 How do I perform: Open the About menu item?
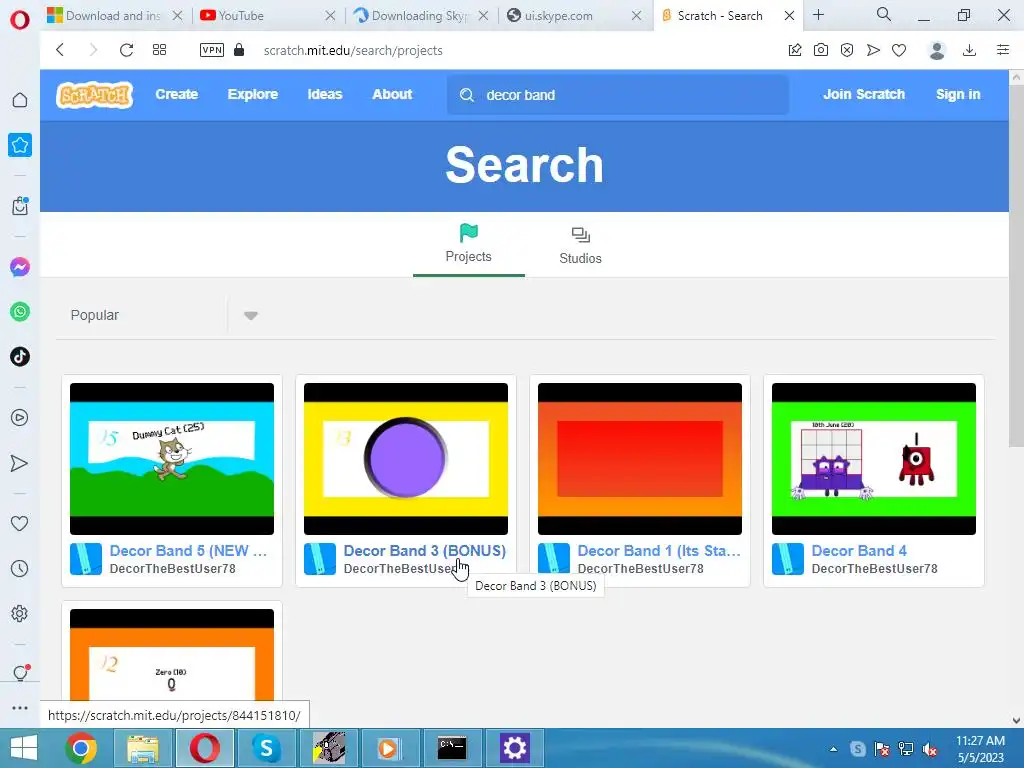click(x=392, y=94)
